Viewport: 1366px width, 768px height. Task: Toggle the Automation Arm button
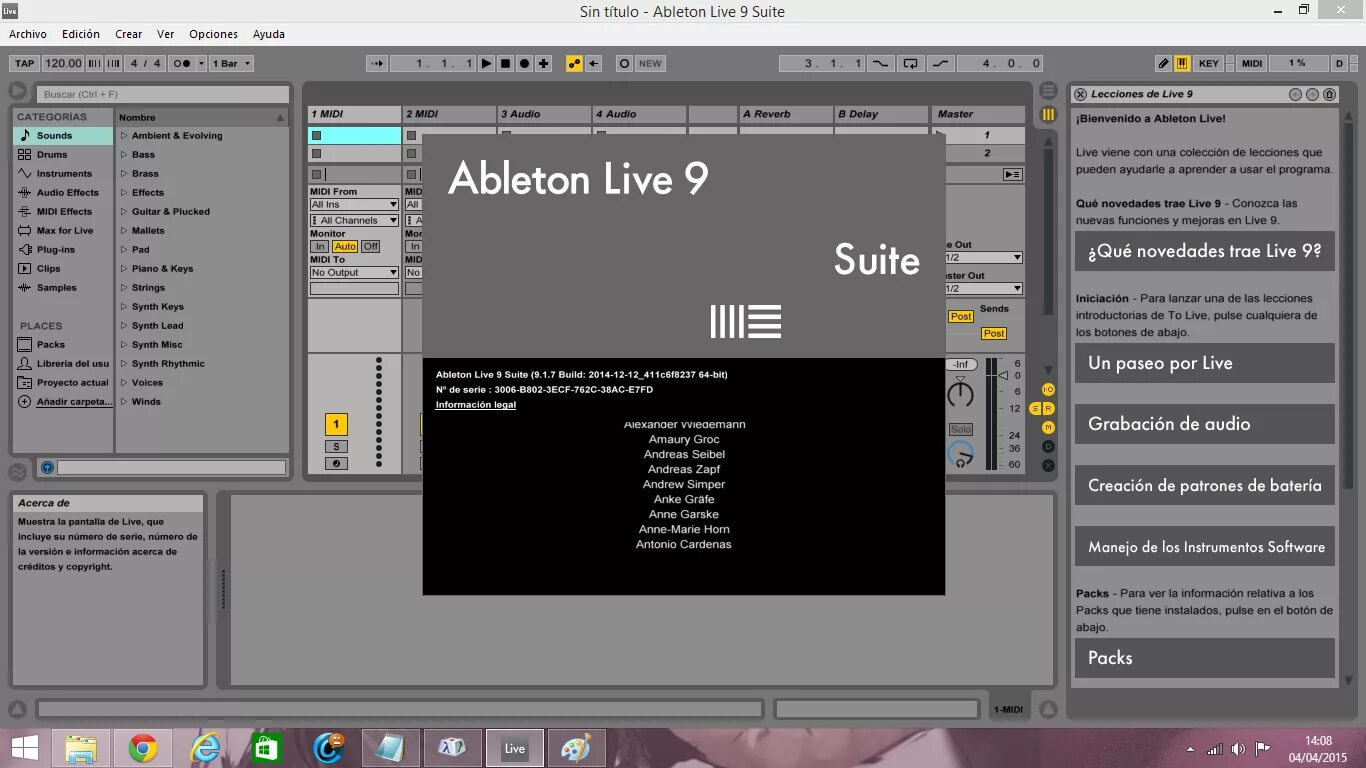pos(574,63)
